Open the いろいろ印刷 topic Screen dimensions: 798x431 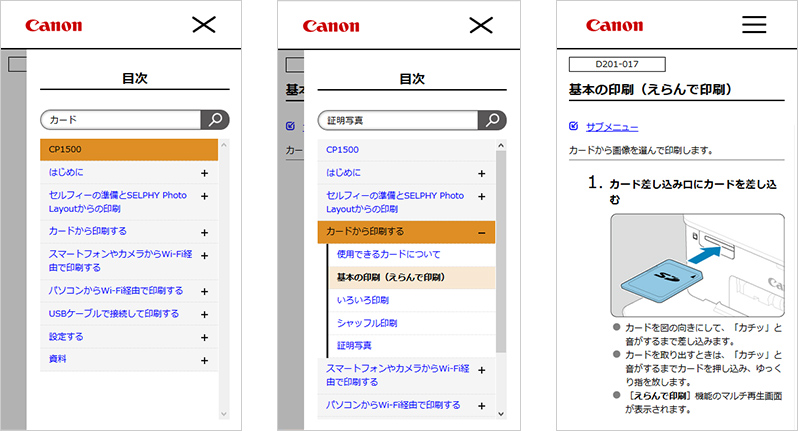361,300
